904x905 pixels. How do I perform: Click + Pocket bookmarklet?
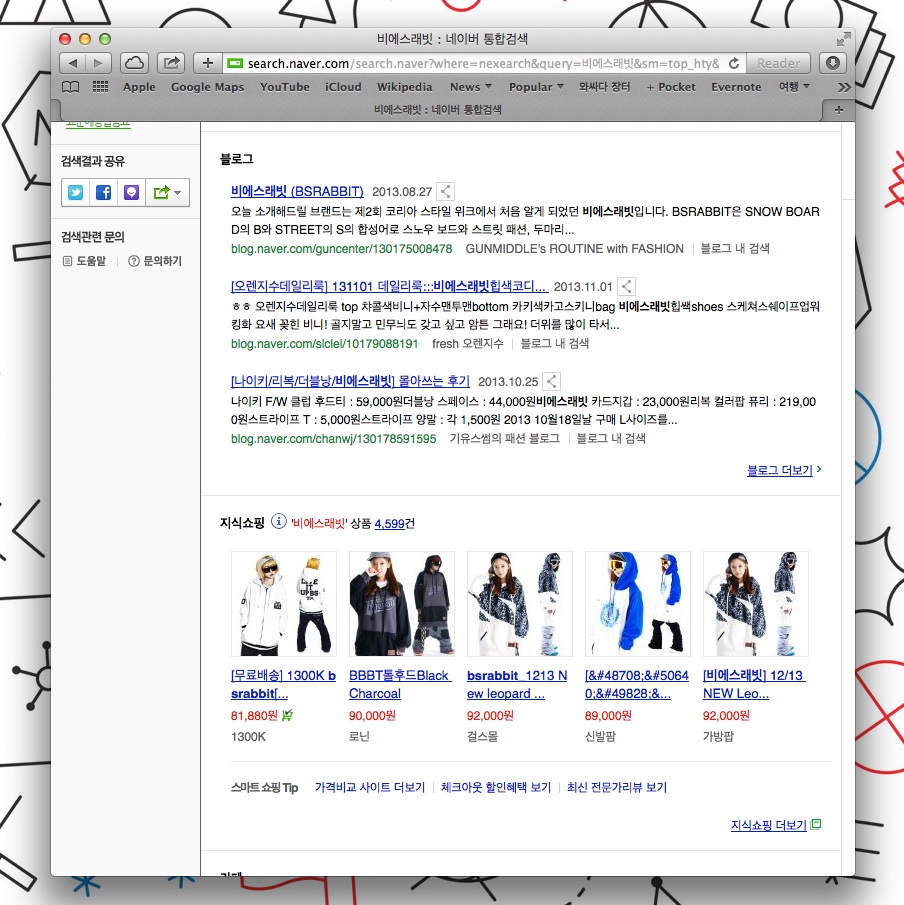point(671,87)
